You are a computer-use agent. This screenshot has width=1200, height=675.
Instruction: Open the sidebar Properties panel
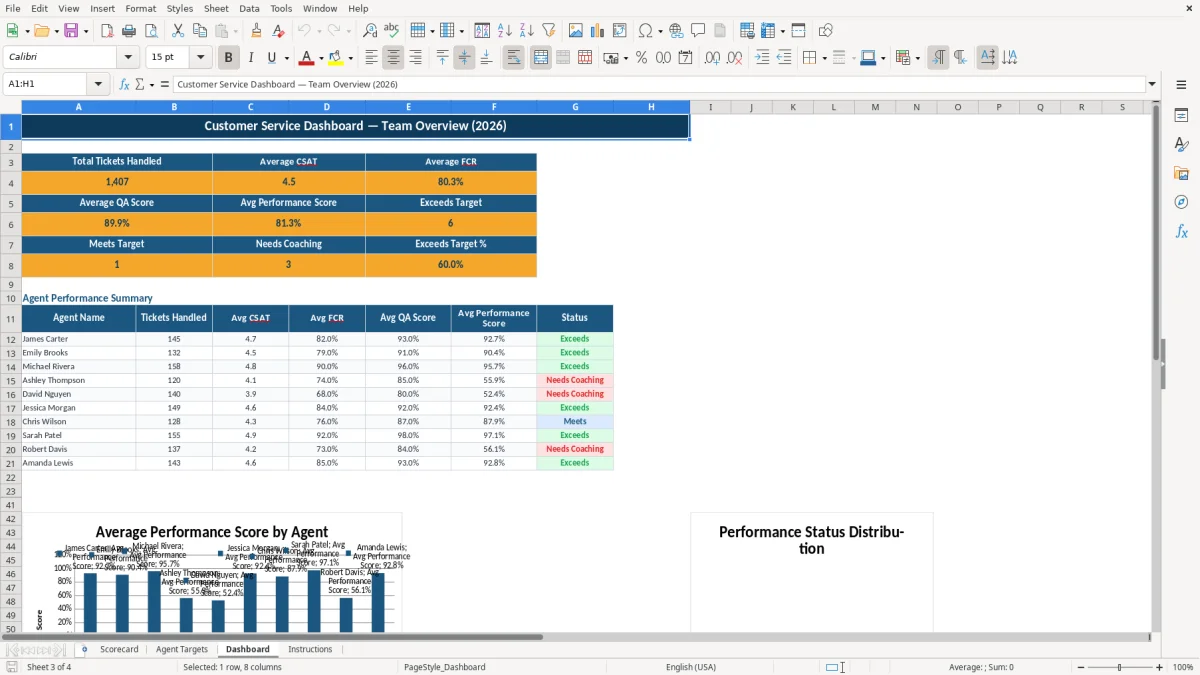tap(1181, 116)
